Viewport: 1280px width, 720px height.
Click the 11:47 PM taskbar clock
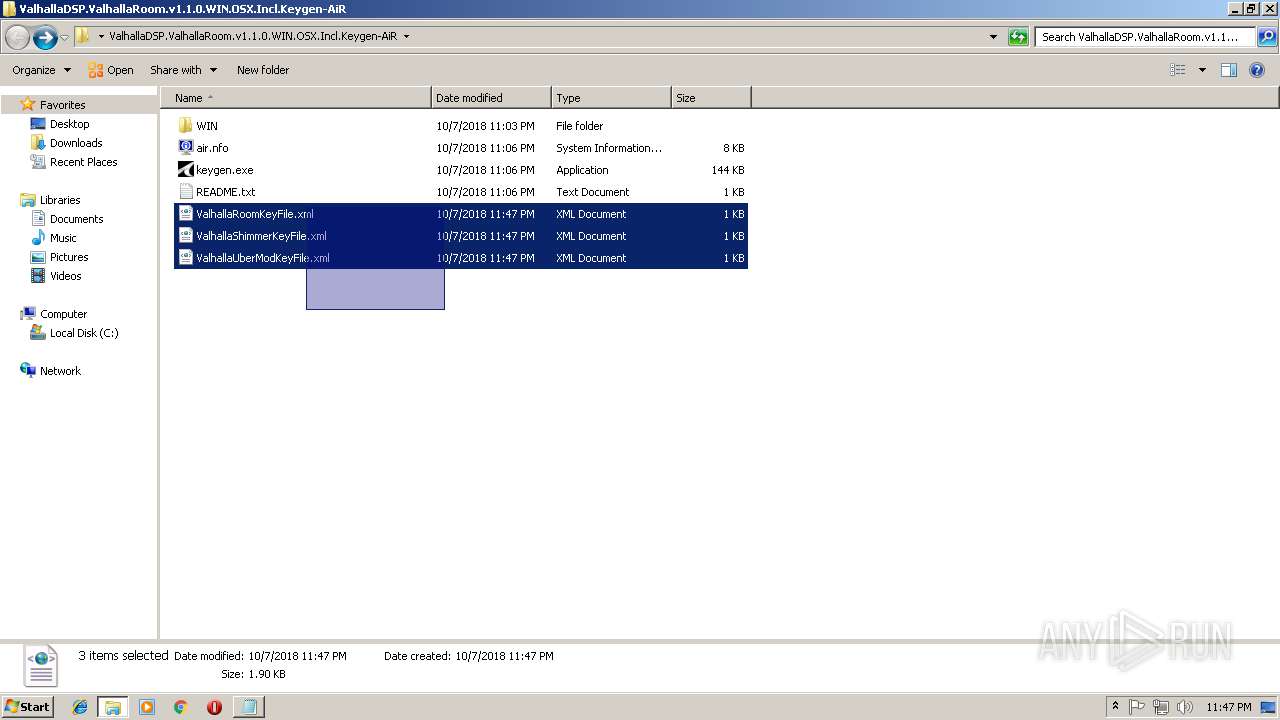[x=1229, y=707]
